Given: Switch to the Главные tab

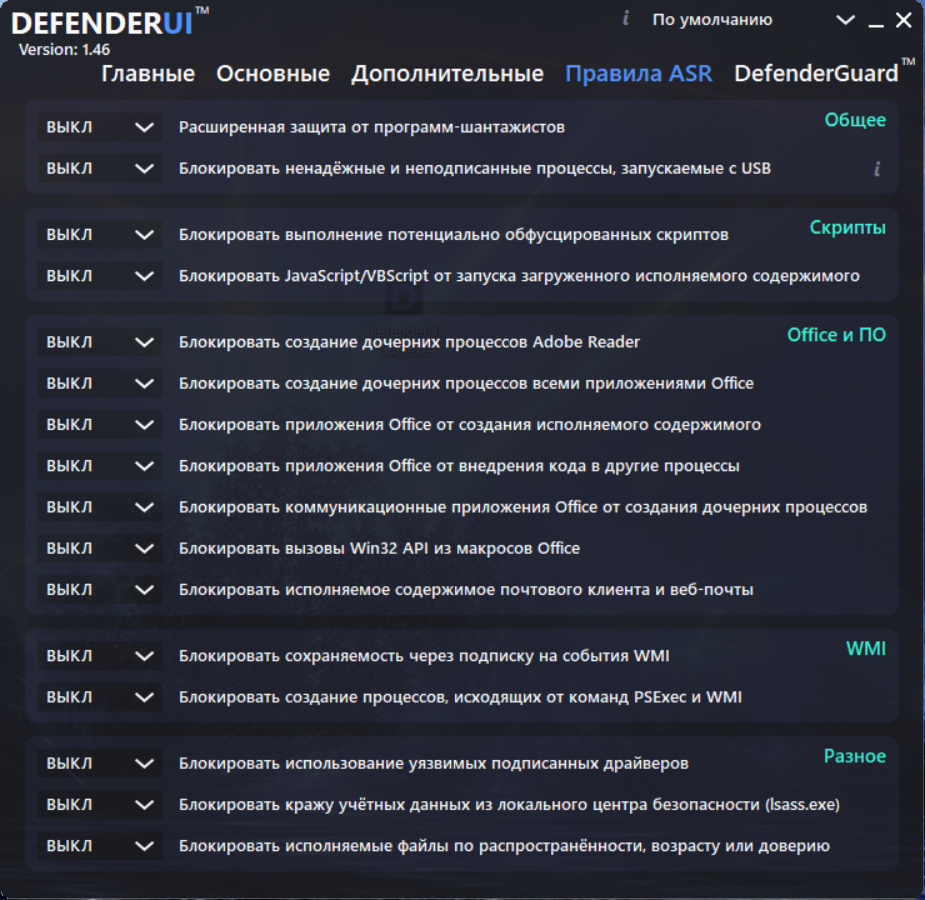Looking at the screenshot, I should (x=147, y=74).
